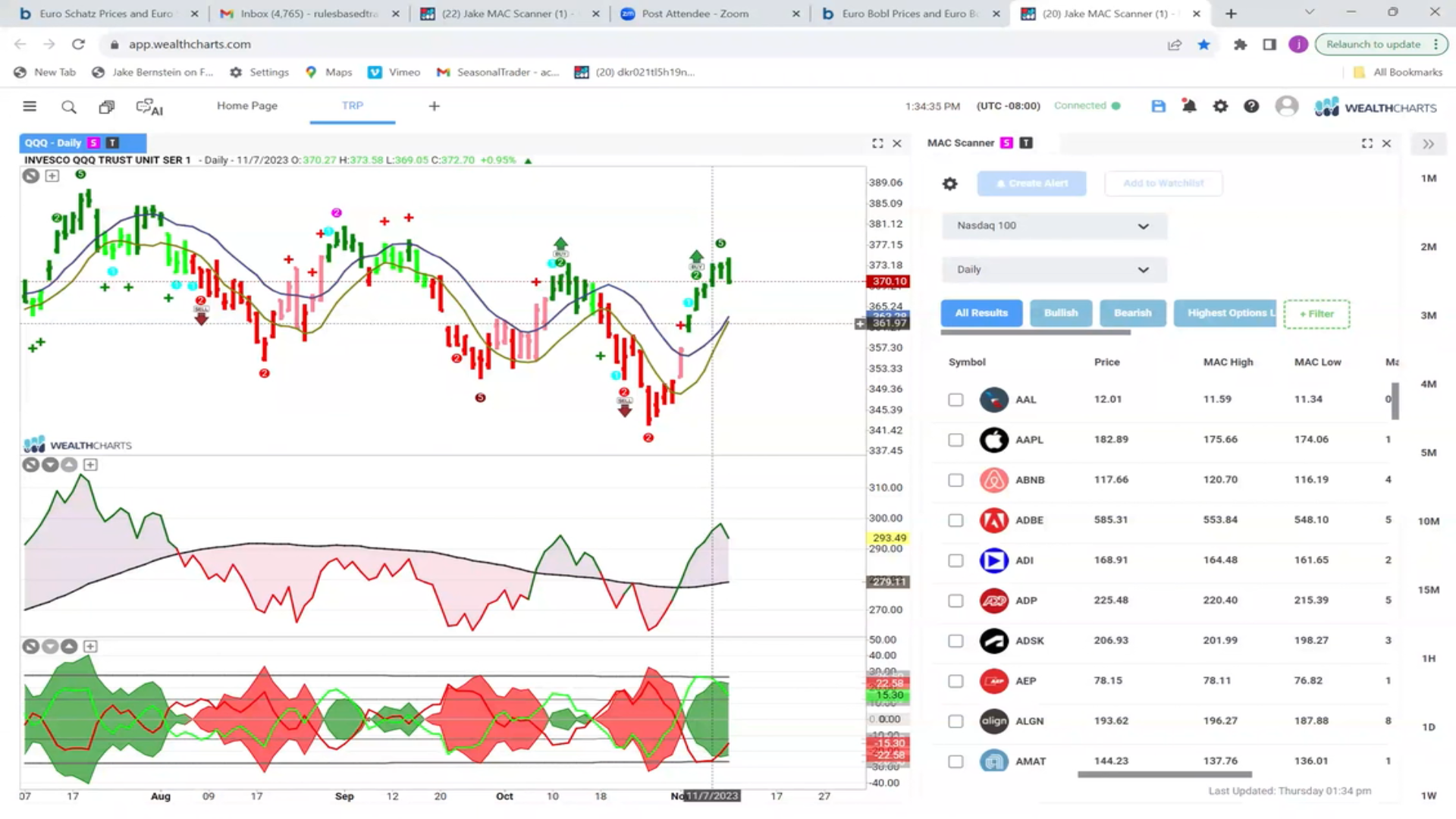The width and height of the screenshot is (1456, 819).
Task: Reload the browser page
Action: [78, 45]
